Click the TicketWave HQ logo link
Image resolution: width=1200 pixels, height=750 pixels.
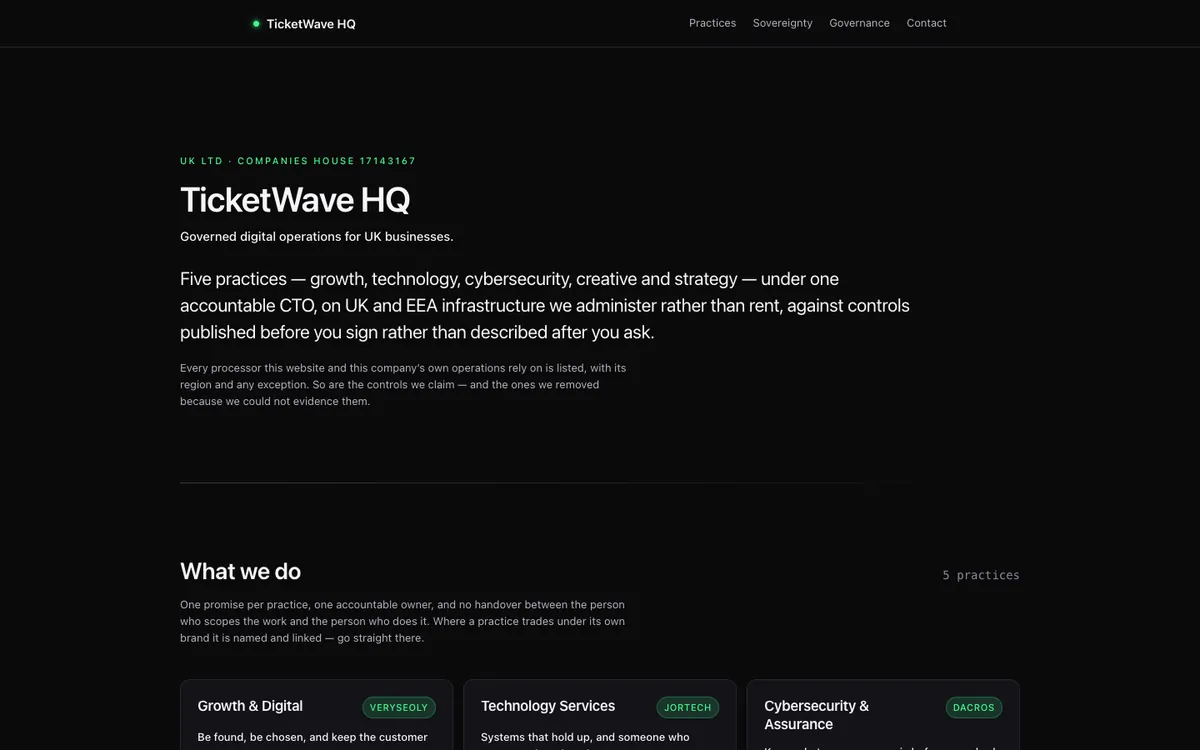304,24
